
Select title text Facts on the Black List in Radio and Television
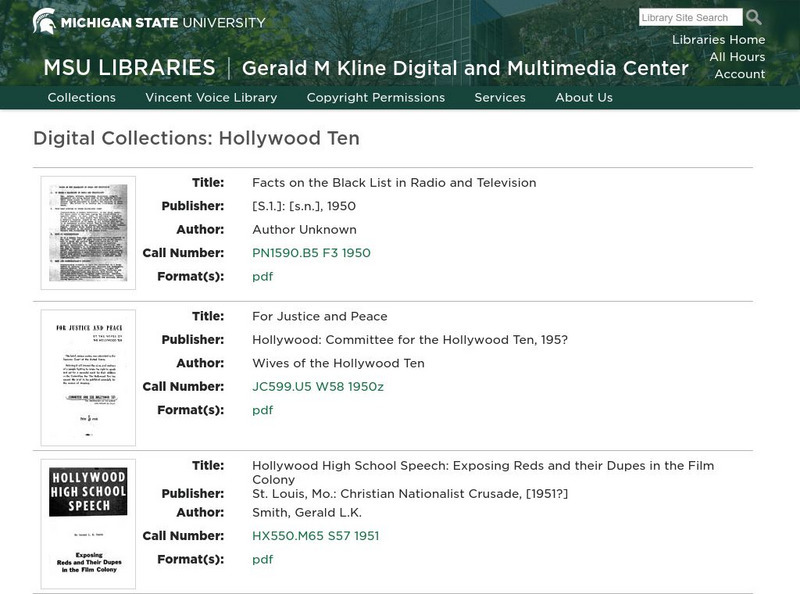click(394, 183)
